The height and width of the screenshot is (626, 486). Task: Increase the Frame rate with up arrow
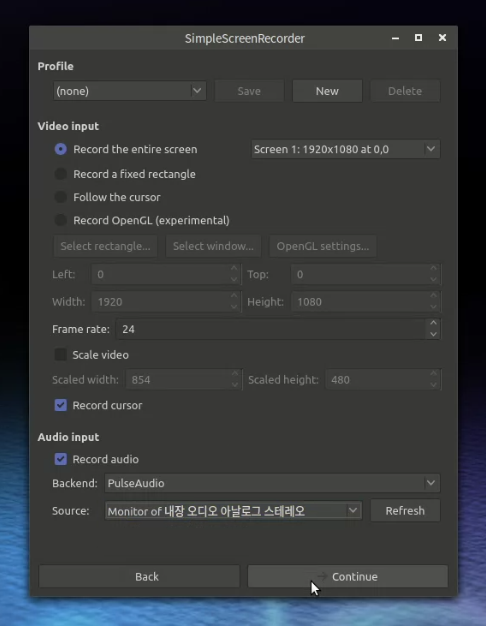[x=434, y=323]
